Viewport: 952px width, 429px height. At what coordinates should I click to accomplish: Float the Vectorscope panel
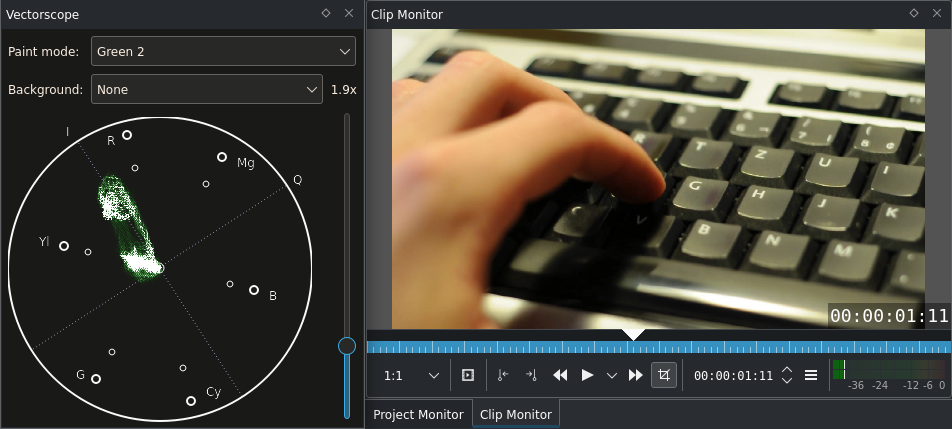click(x=326, y=13)
